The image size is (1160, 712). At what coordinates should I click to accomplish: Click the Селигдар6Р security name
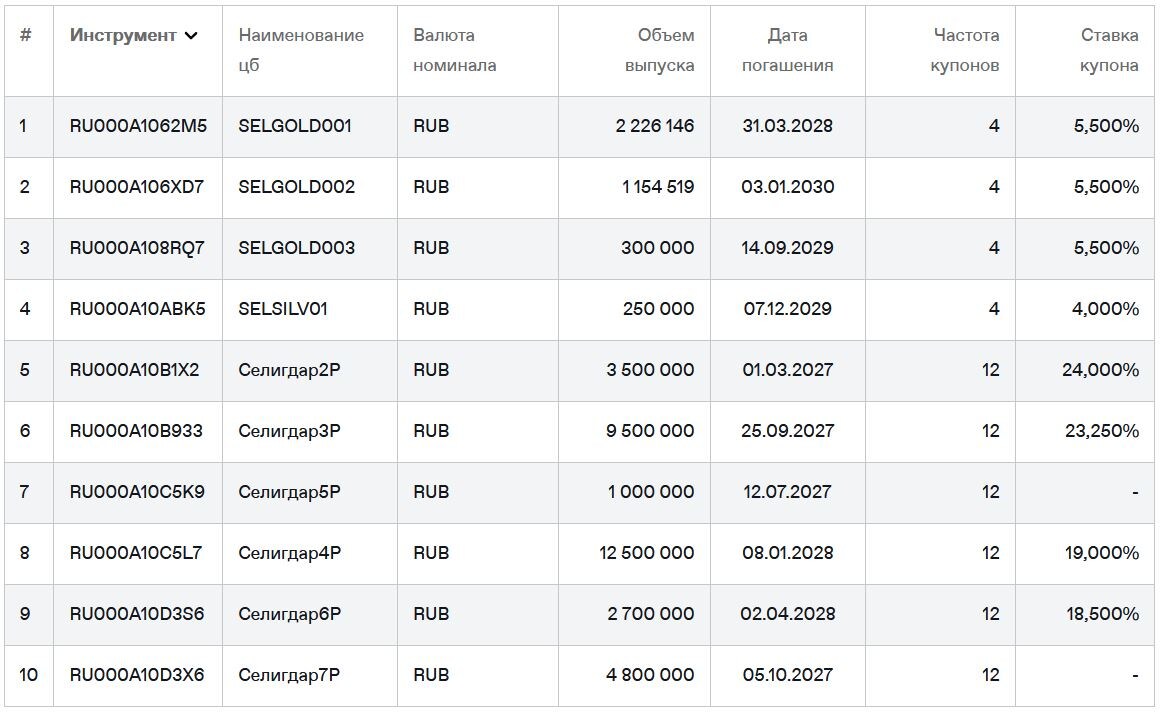click(x=290, y=614)
